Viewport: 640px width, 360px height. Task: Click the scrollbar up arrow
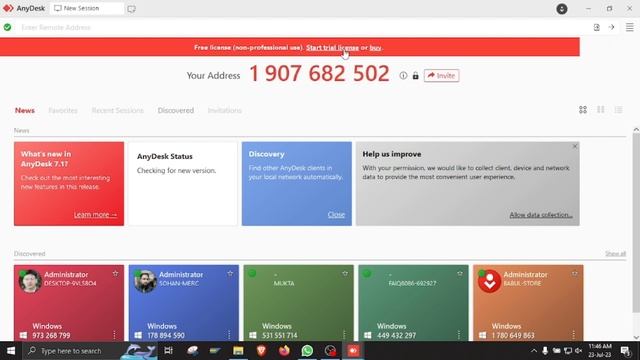(636, 129)
